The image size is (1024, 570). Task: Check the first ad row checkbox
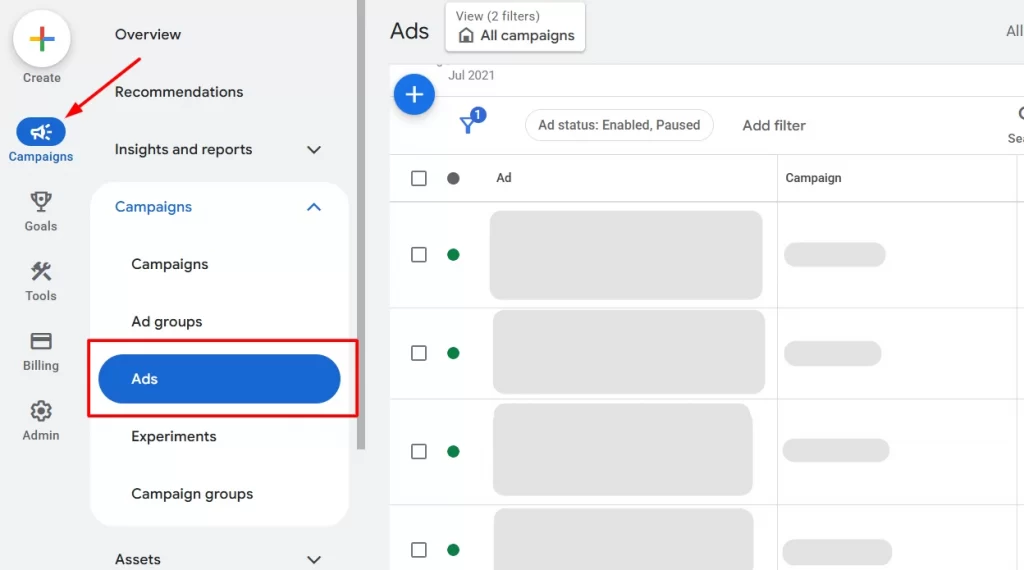[x=419, y=255]
